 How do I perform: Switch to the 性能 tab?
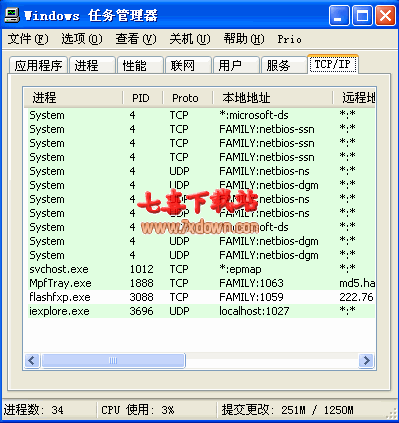[x=140, y=65]
